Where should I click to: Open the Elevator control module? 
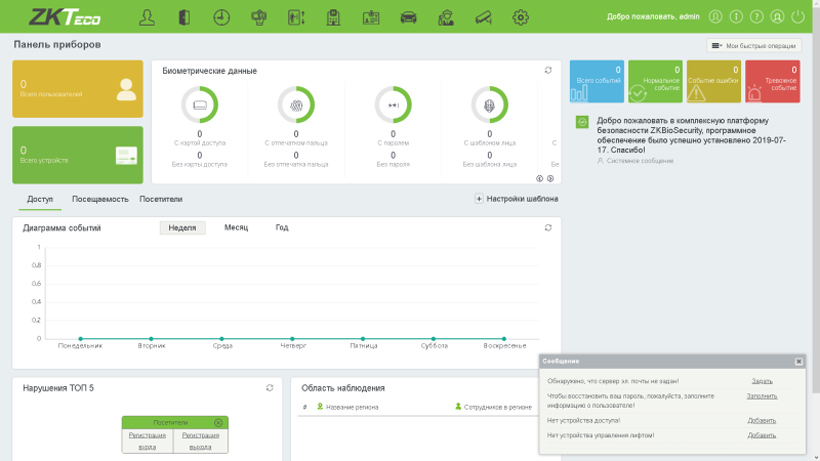(x=296, y=17)
